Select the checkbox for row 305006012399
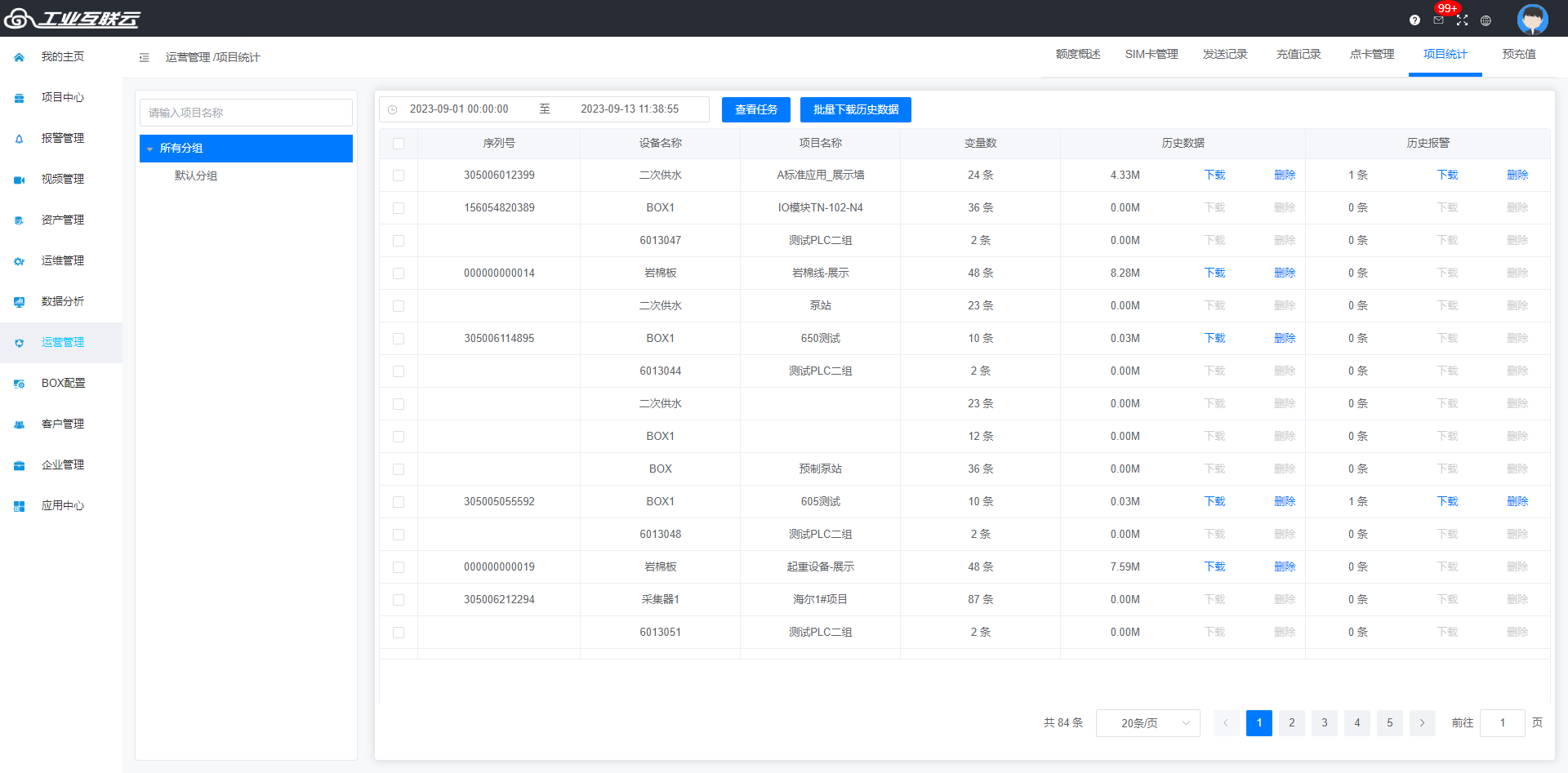 pos(399,175)
